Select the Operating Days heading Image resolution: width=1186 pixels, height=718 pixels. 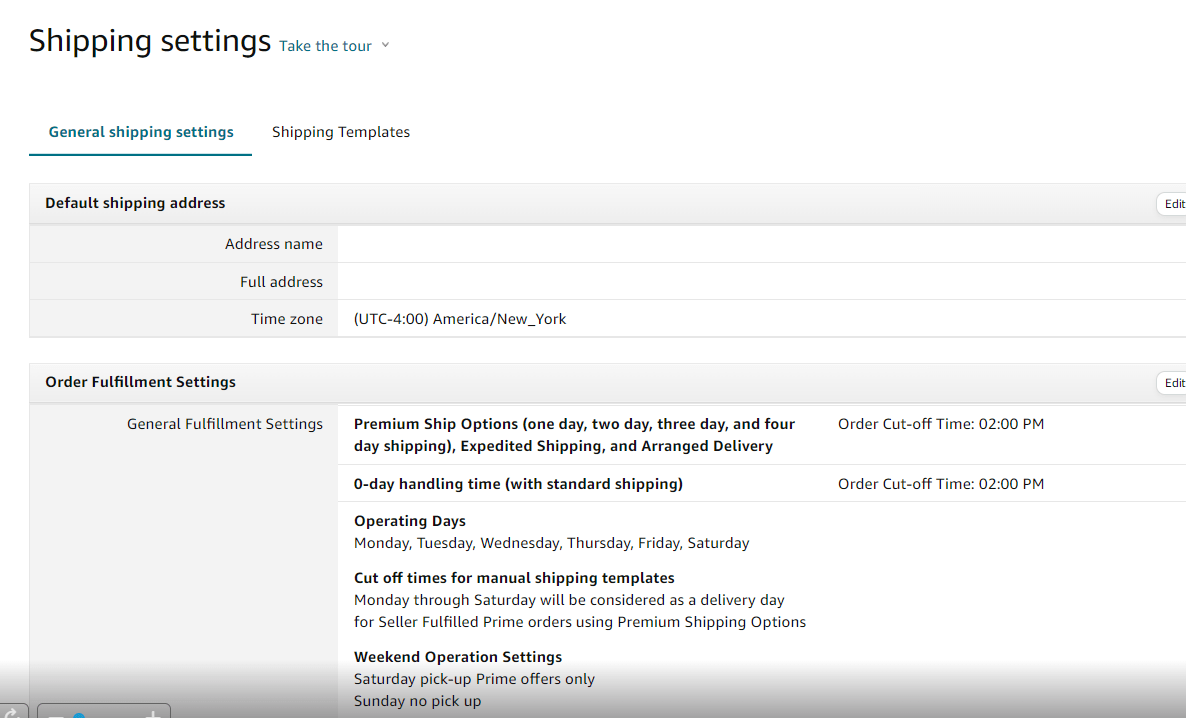pos(409,520)
